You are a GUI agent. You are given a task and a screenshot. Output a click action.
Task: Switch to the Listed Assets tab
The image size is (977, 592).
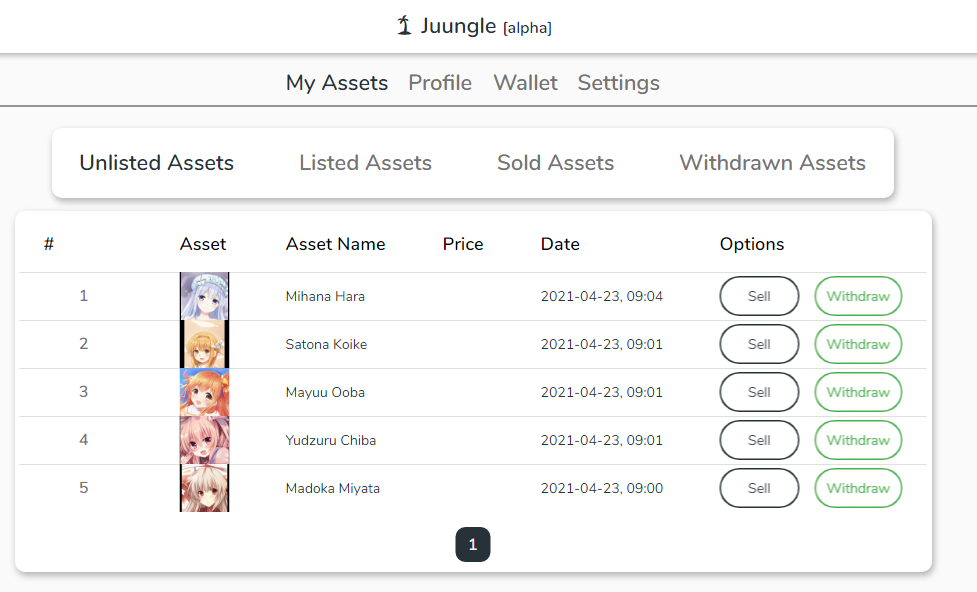pos(365,163)
